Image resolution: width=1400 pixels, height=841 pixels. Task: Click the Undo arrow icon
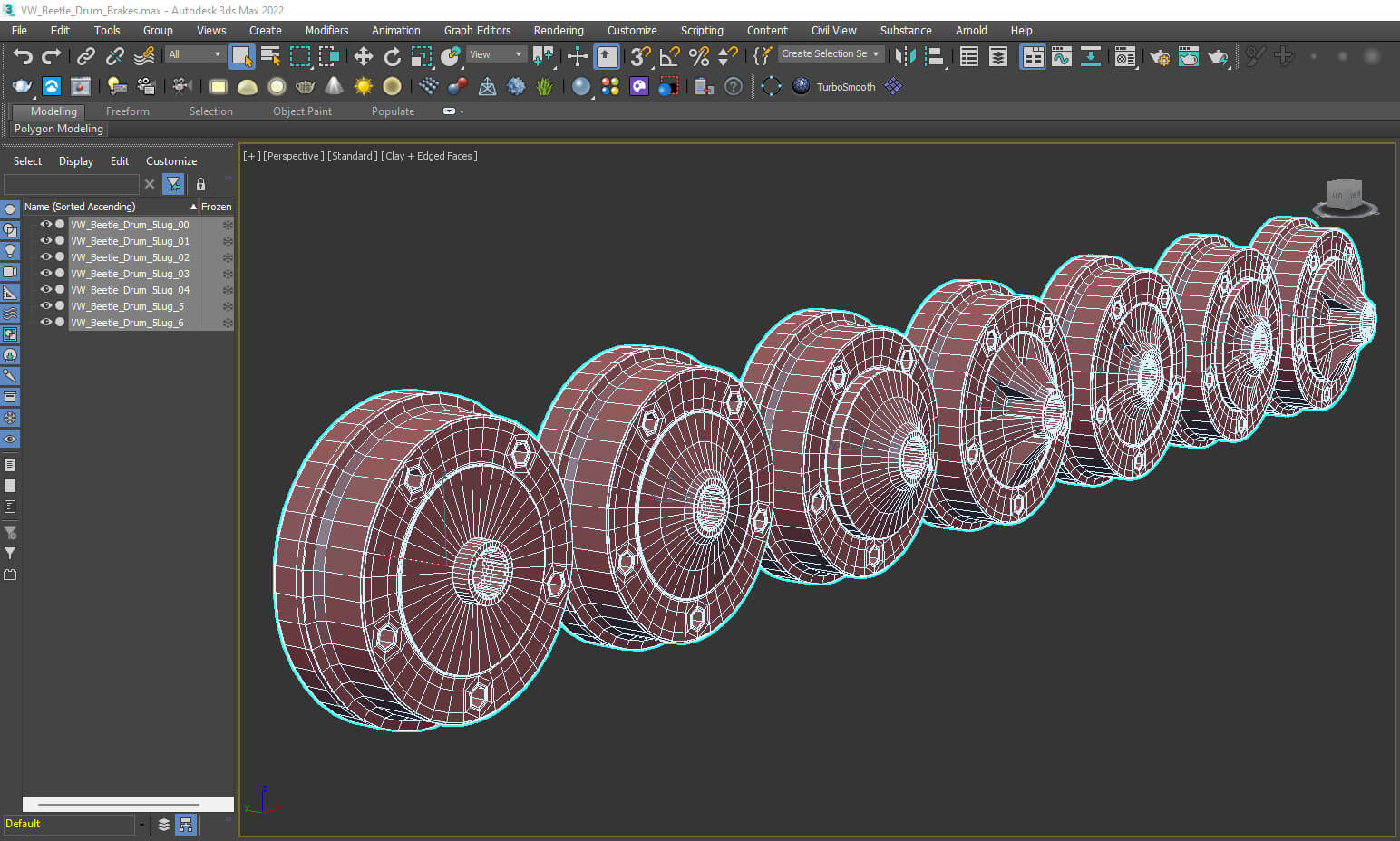[x=23, y=56]
